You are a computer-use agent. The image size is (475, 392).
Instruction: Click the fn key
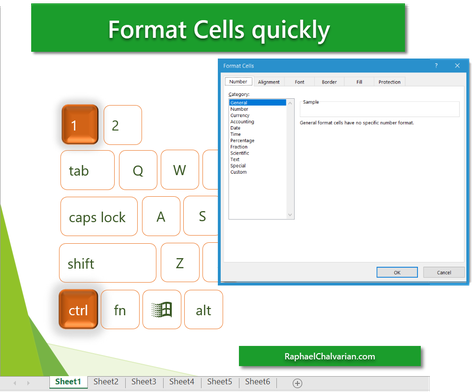120,310
